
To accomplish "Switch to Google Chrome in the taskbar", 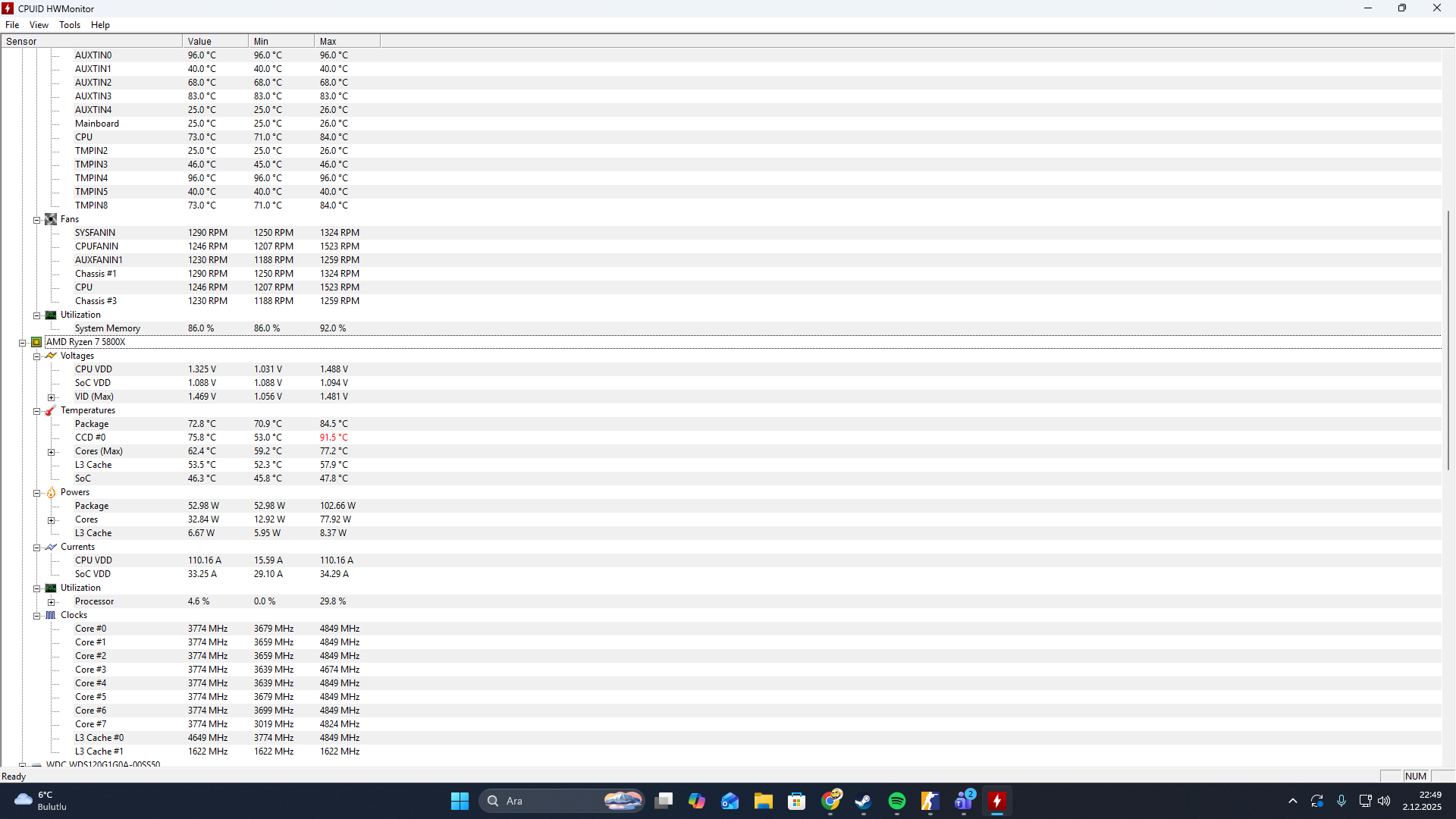I will 830,801.
